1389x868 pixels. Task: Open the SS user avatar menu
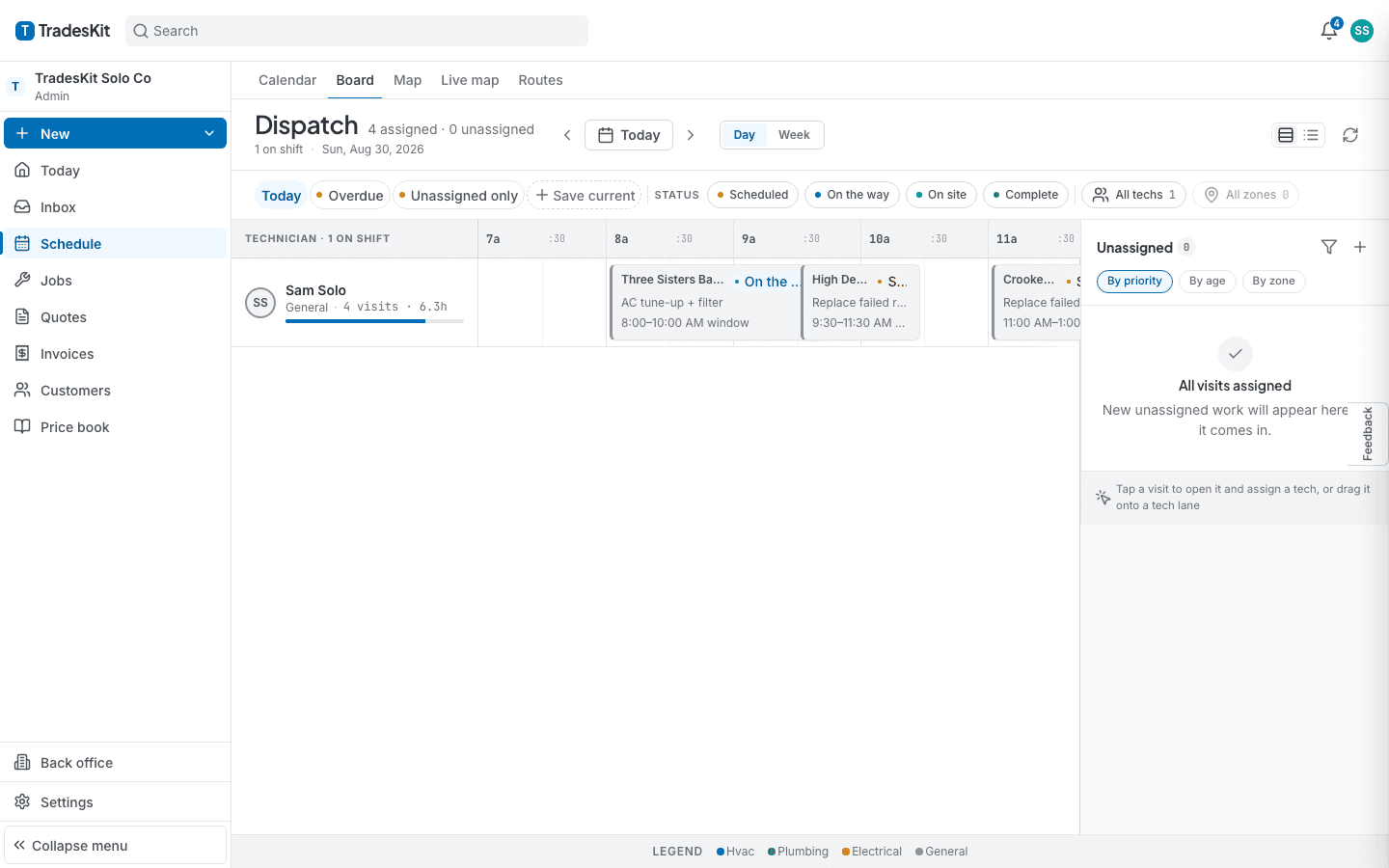[x=1362, y=31]
